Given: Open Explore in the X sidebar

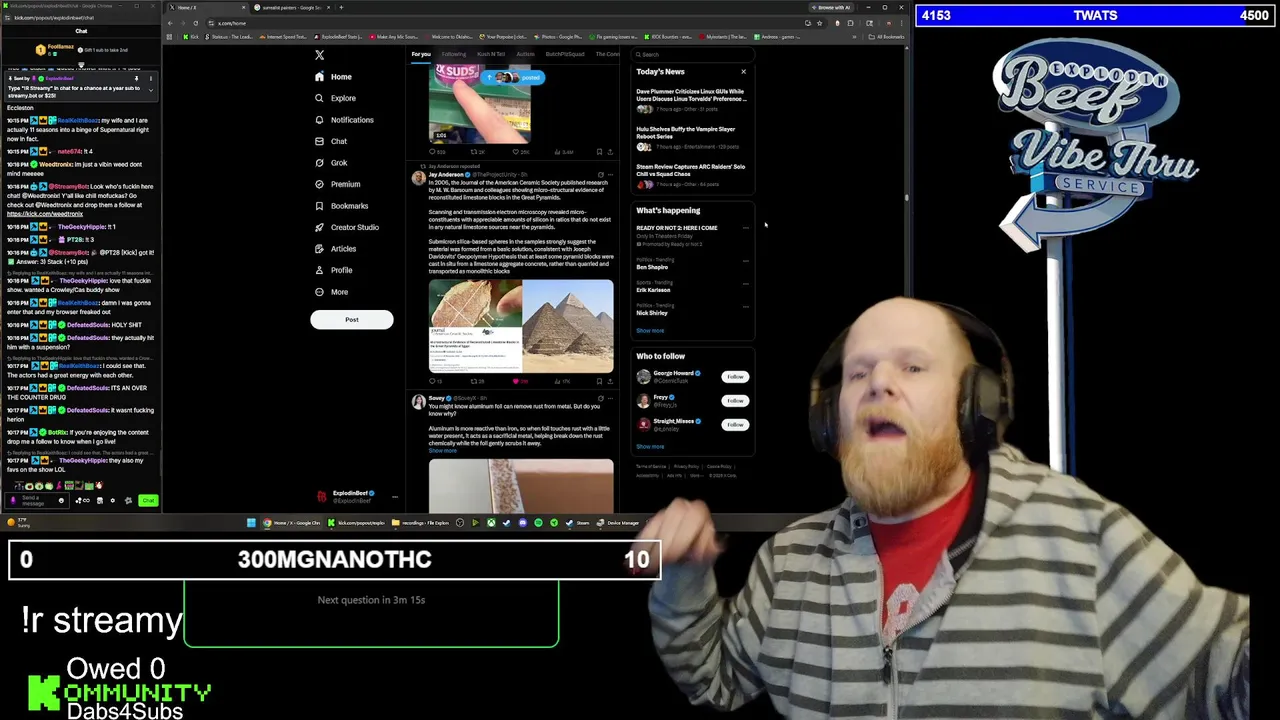Looking at the screenshot, I should click(x=335, y=98).
